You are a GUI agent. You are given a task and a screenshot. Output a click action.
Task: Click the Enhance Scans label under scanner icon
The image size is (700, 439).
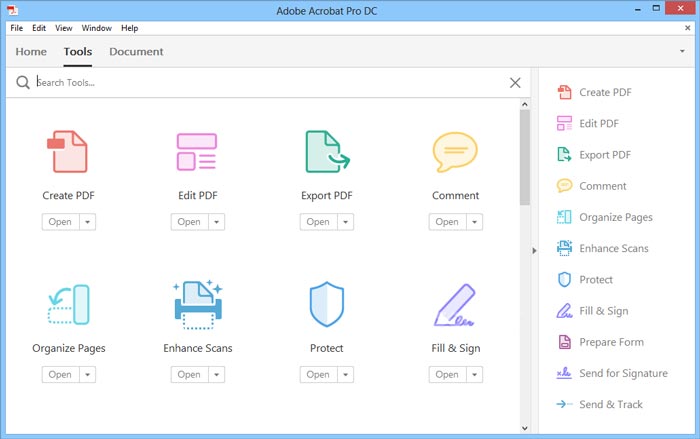(x=198, y=348)
